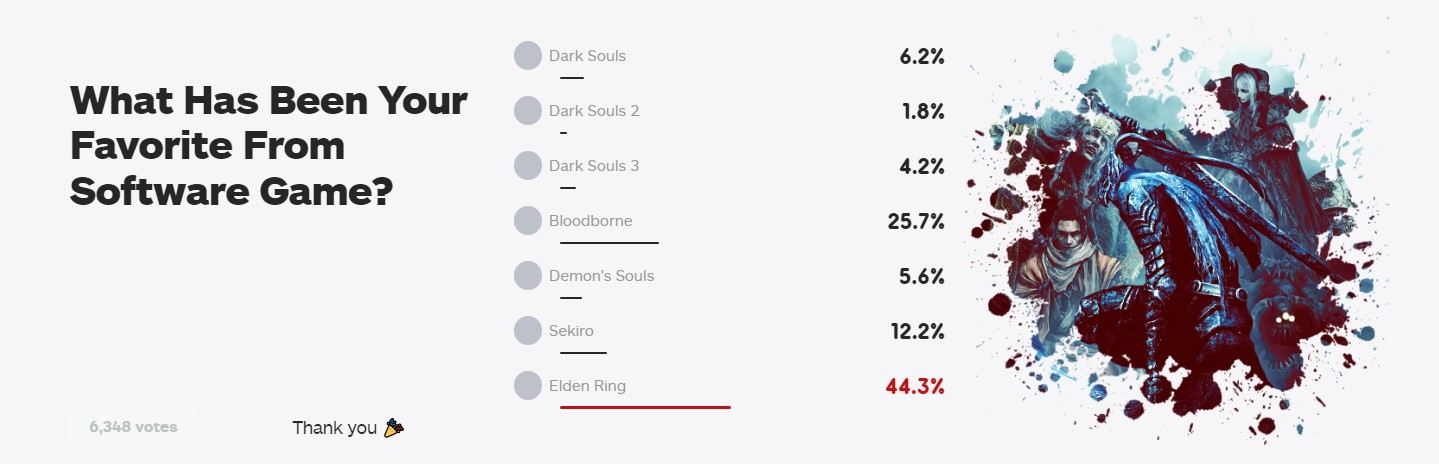
Task: Click the Bloodborne option label
Action: point(590,221)
